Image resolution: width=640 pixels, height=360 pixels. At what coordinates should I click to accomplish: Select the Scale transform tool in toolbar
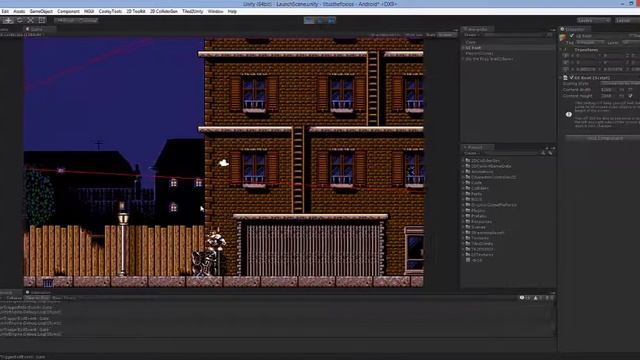pyautogui.click(x=31, y=20)
